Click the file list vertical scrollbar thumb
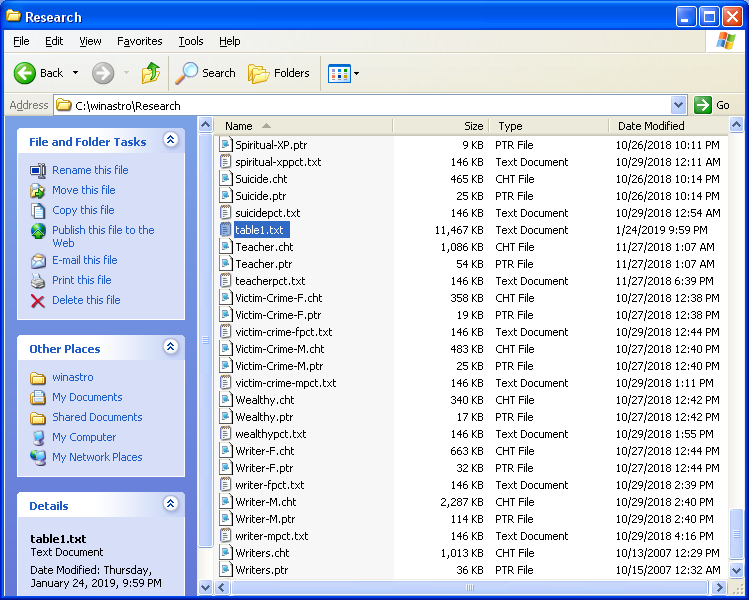 point(736,534)
